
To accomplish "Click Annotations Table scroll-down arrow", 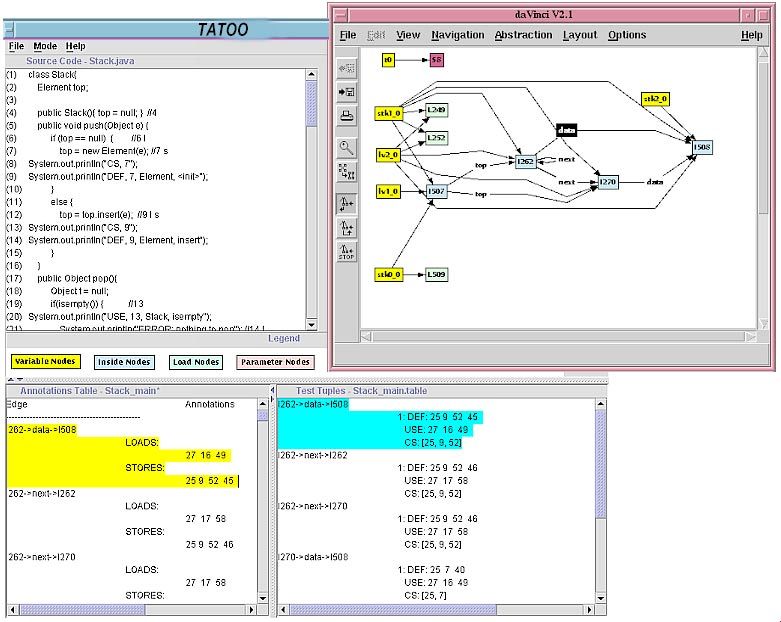I will [262, 598].
